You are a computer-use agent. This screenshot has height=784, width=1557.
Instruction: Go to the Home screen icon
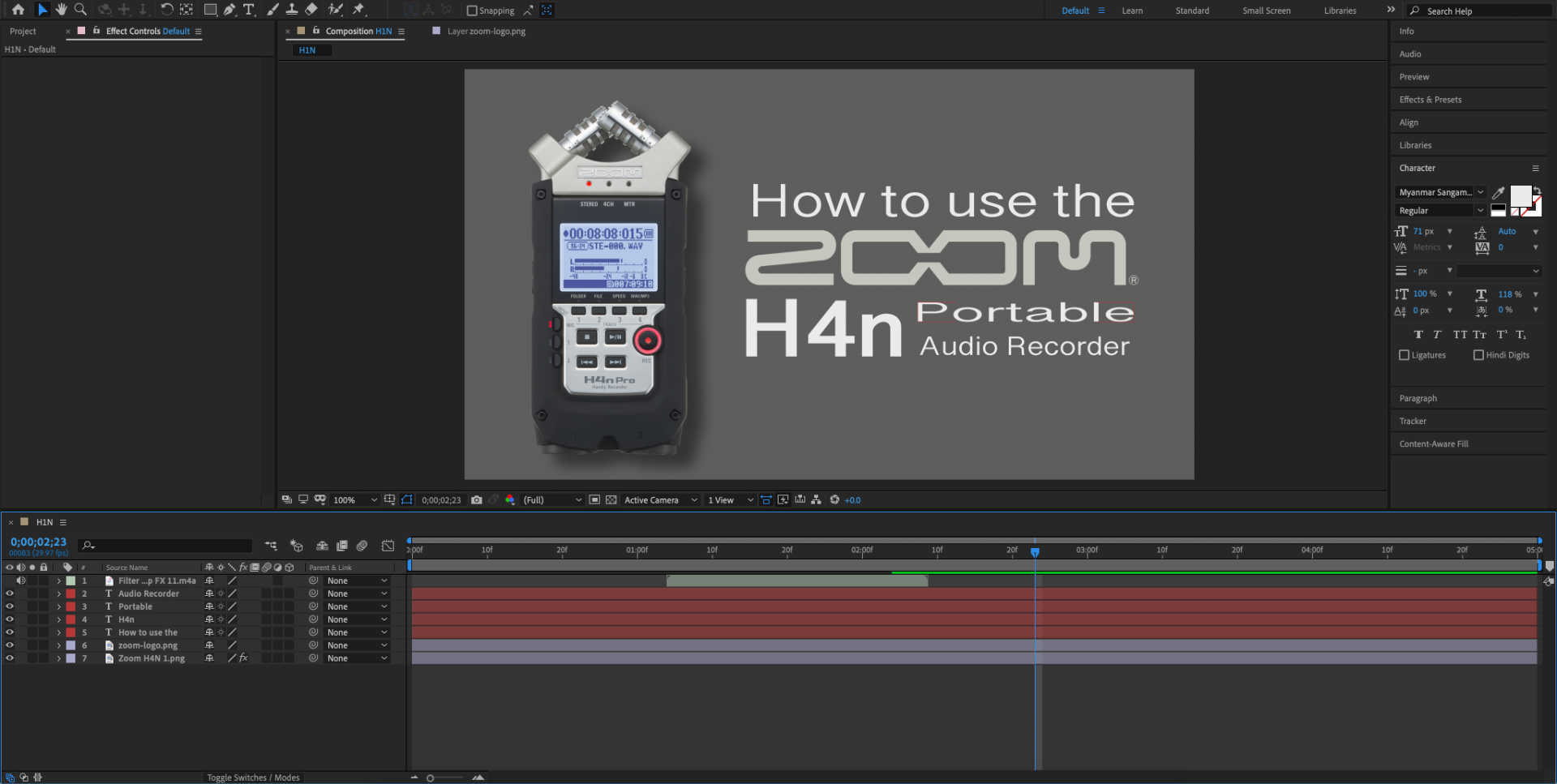pos(18,10)
